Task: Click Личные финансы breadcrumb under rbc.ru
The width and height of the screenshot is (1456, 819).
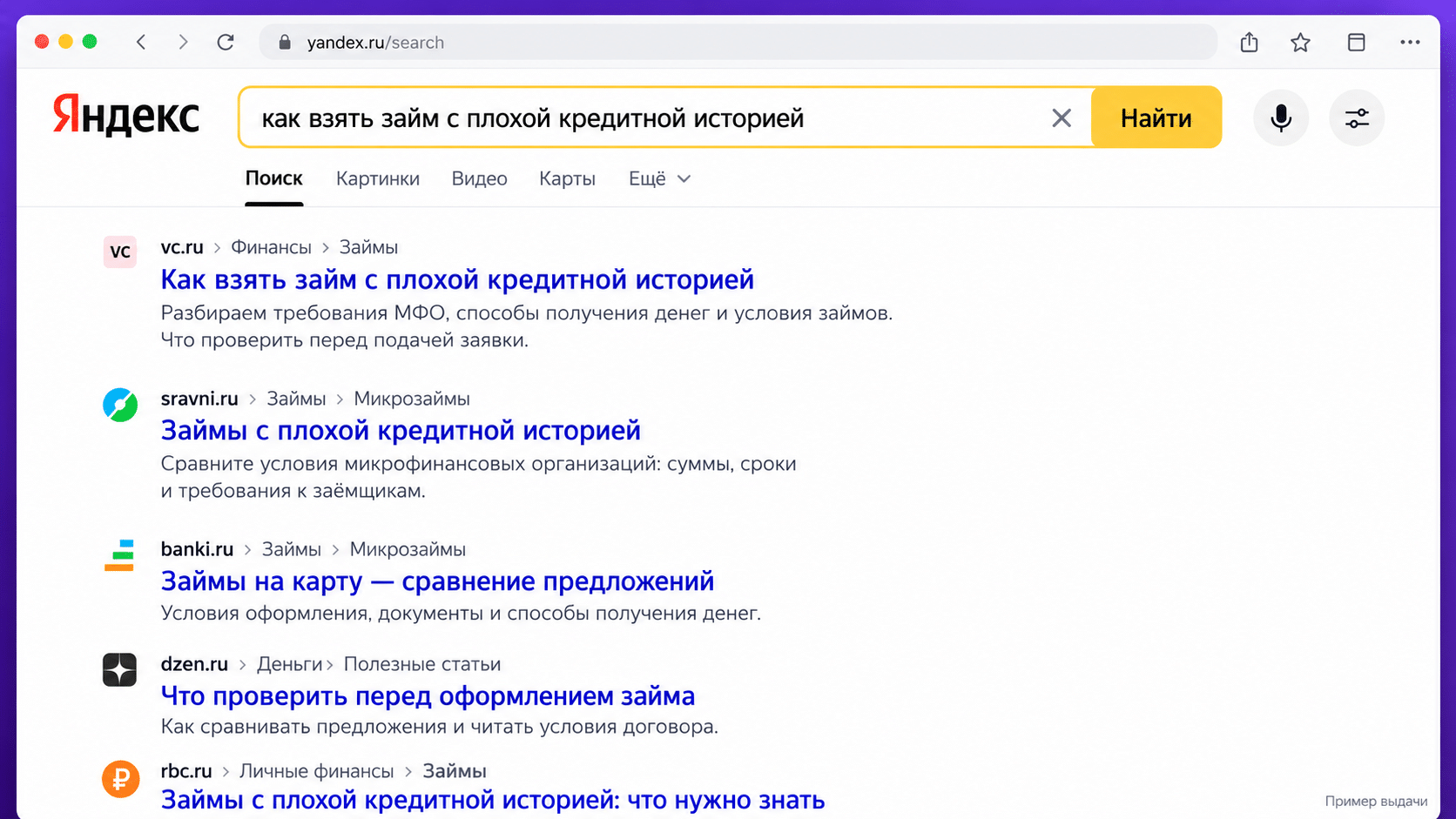Action: click(316, 771)
